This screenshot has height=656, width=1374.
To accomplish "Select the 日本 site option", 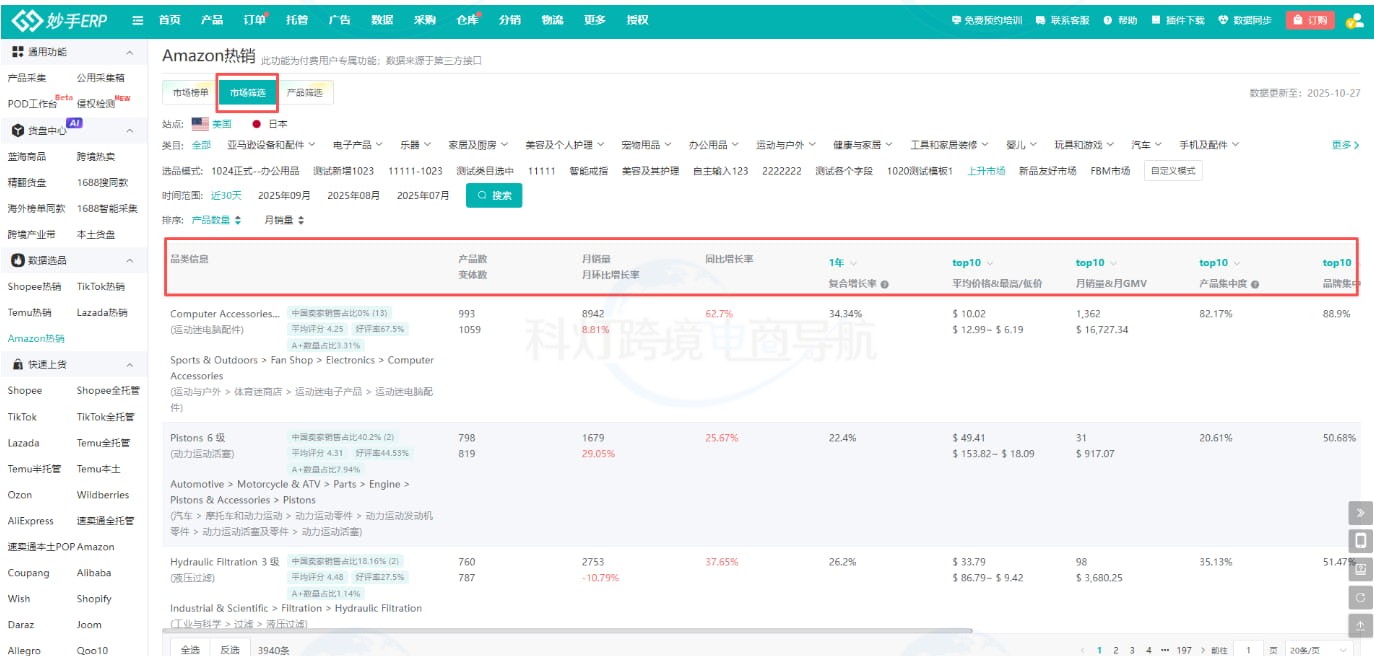I will pos(270,124).
